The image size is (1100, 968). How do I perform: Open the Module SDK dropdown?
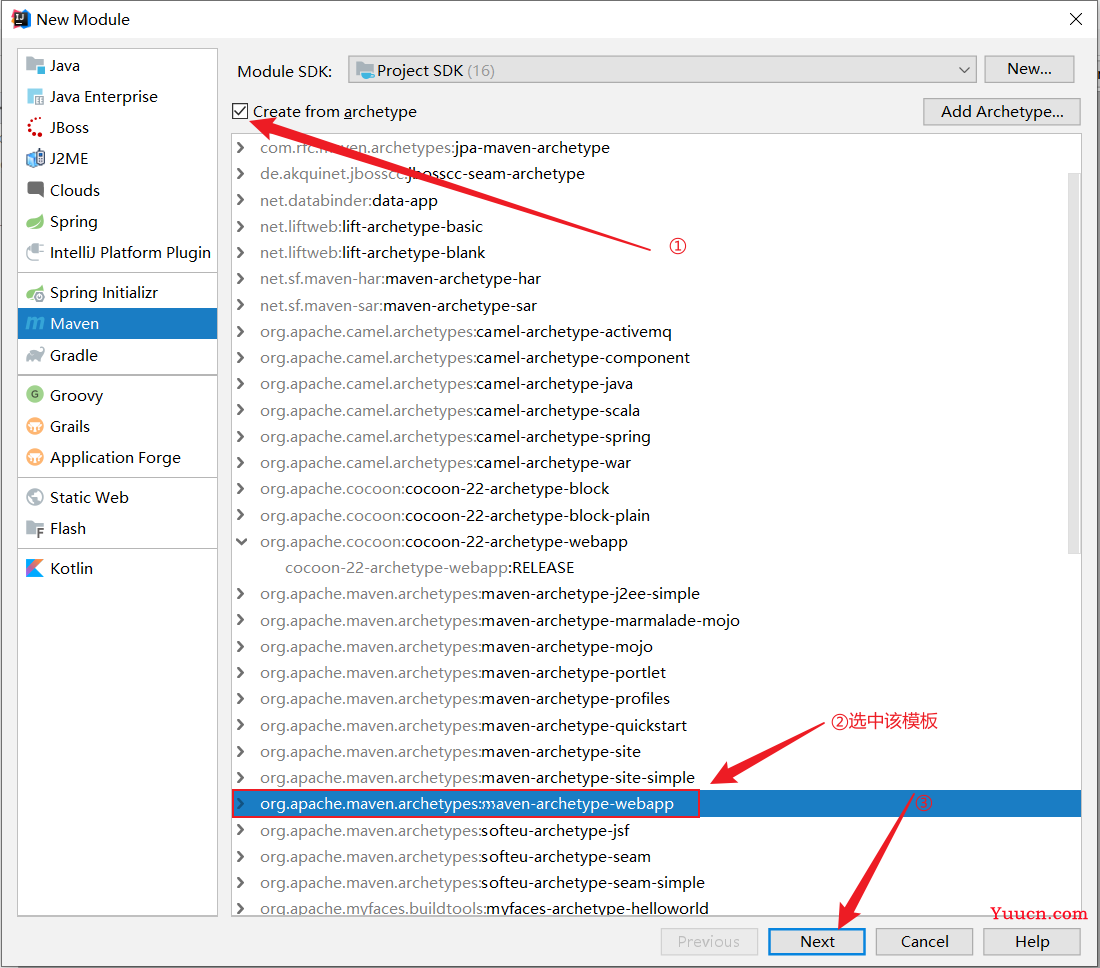point(662,70)
